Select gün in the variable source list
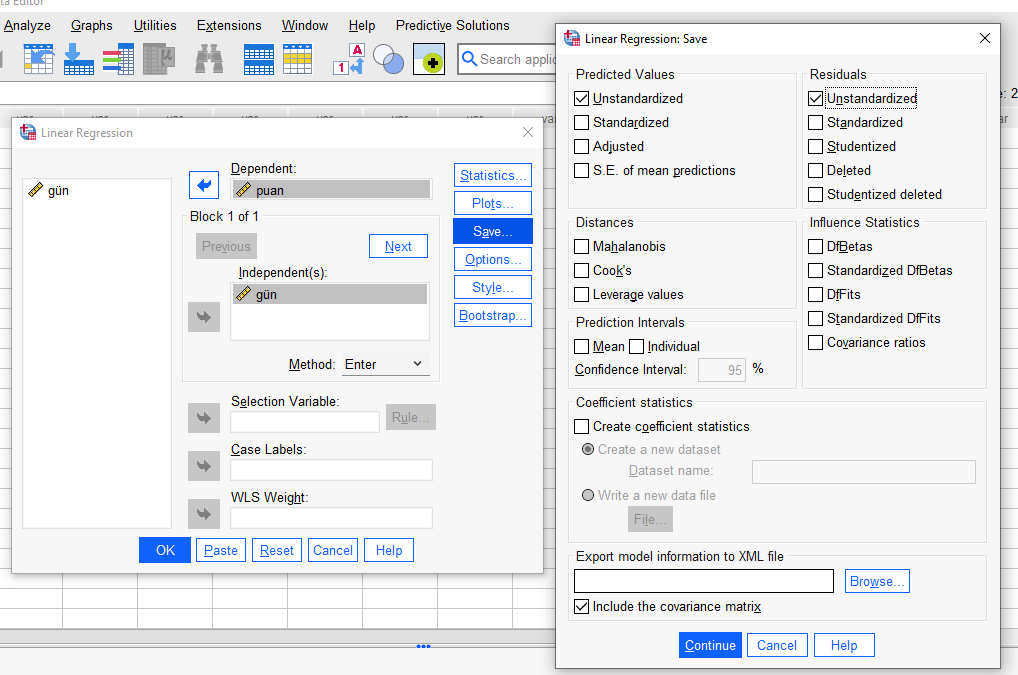 [x=58, y=190]
